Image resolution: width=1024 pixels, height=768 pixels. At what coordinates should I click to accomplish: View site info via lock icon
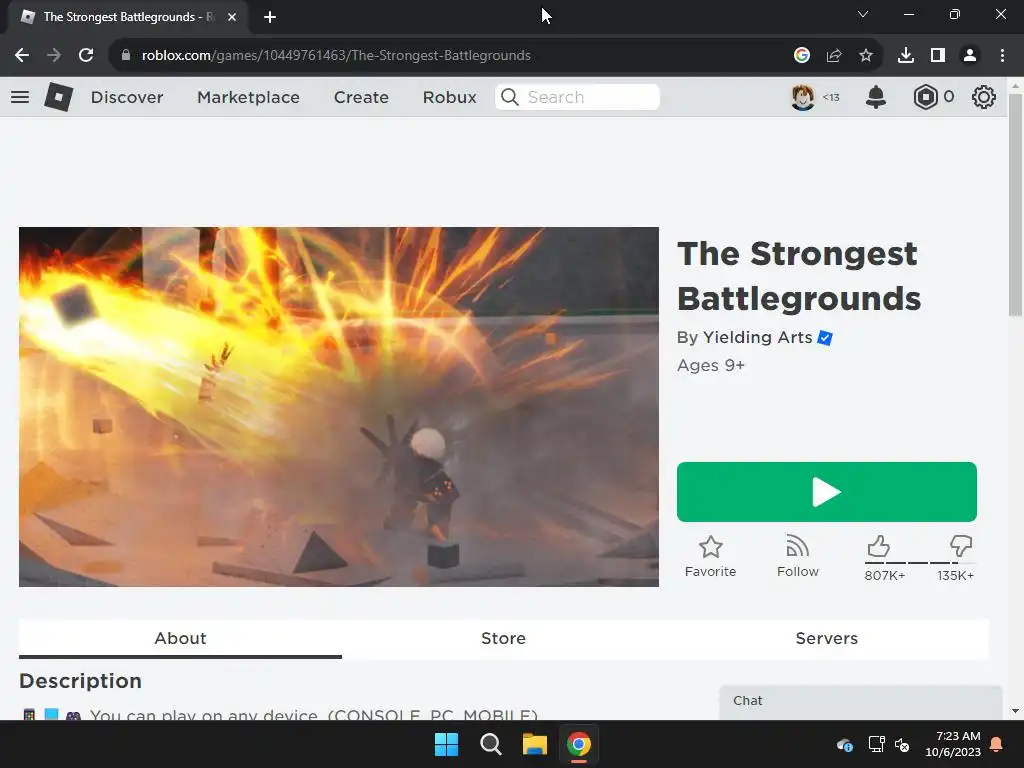coord(125,56)
